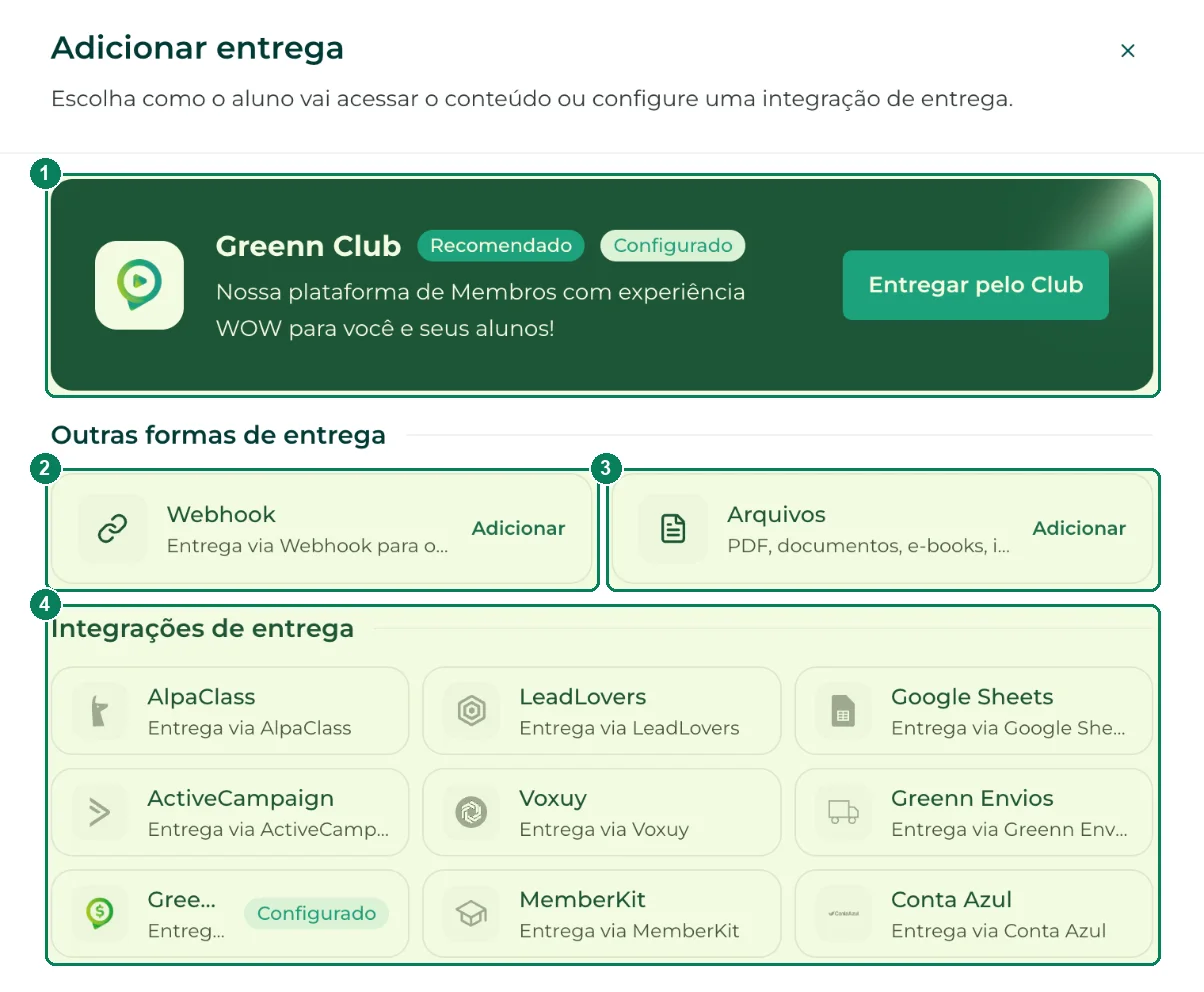The image size is (1204, 992).
Task: Select the Voxuy integration title
Action: (553, 799)
